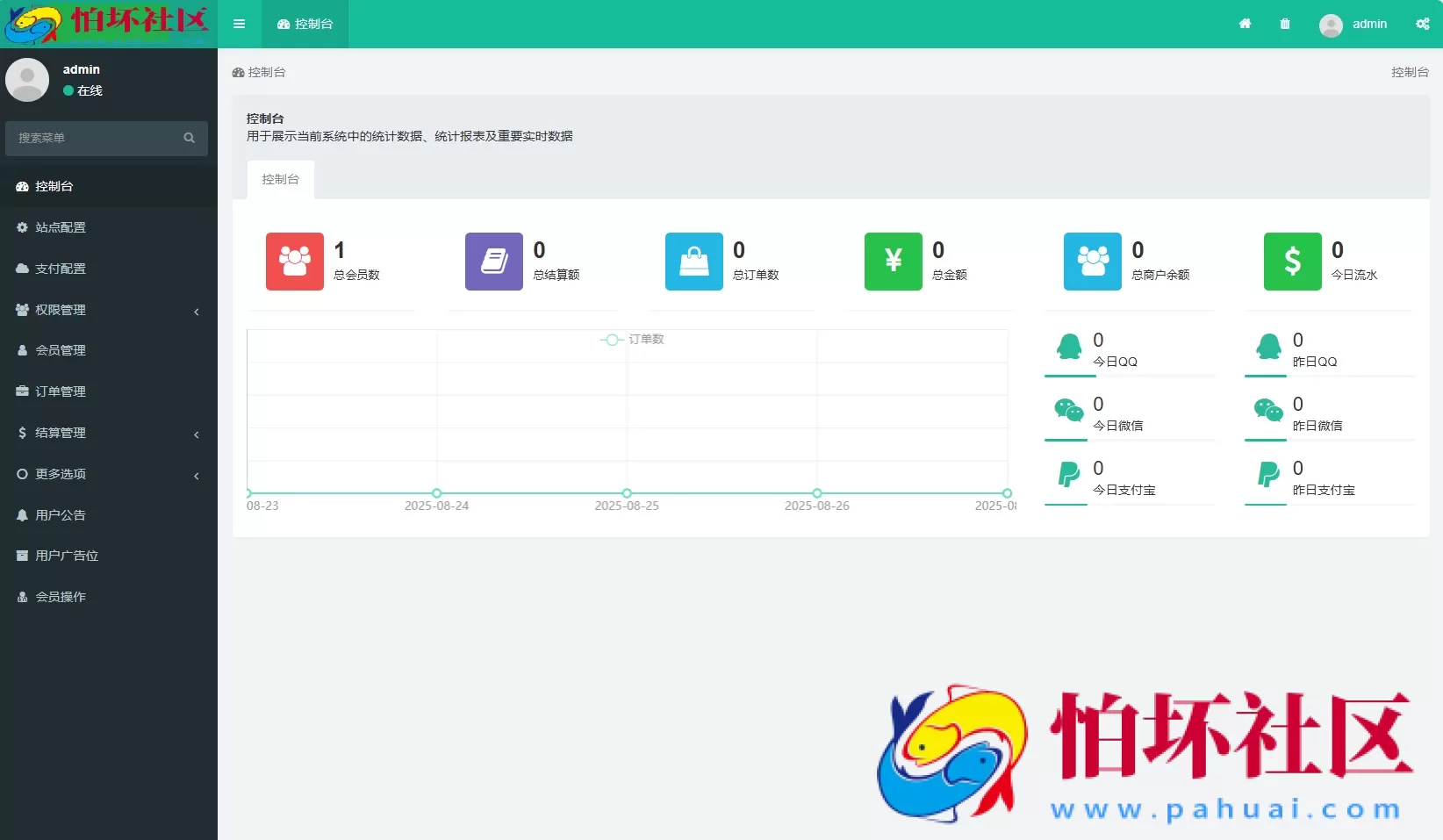1443x840 pixels.
Task: Click the green yen total amount icon
Action: click(x=893, y=261)
